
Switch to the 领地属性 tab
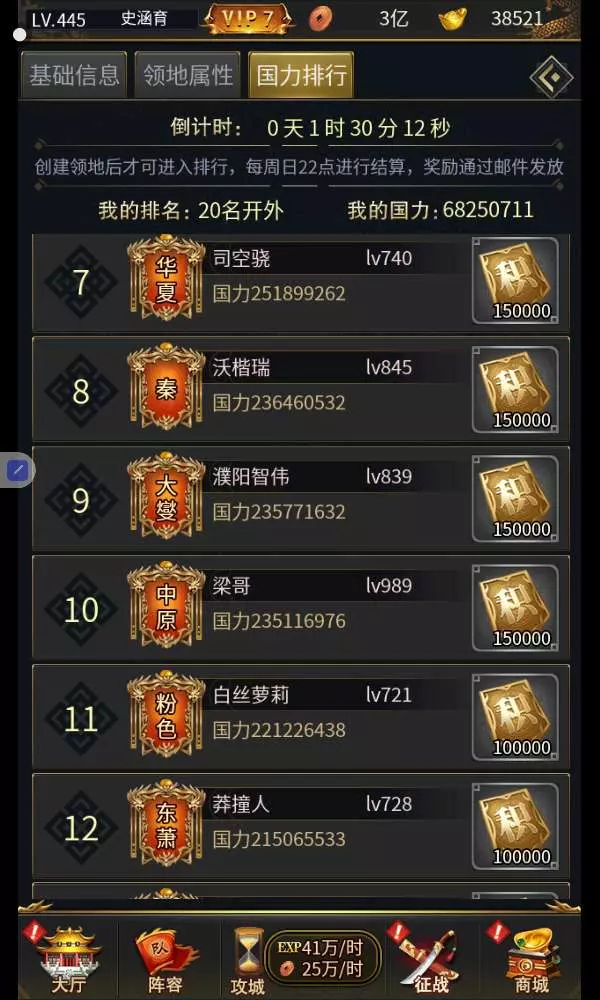pos(187,75)
